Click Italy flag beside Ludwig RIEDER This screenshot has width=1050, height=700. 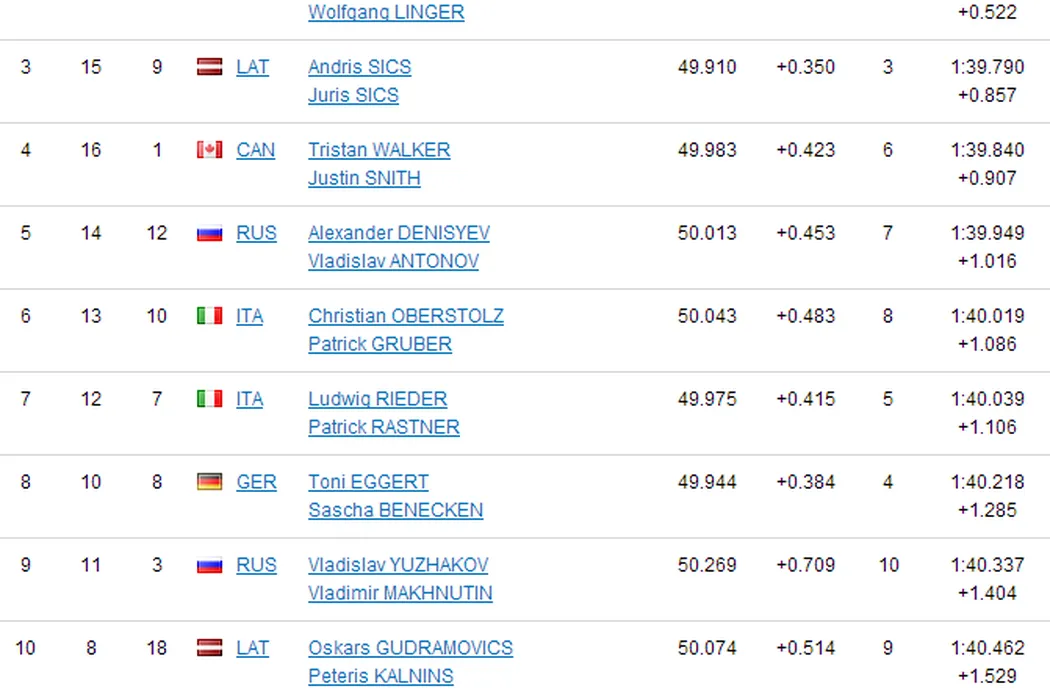(209, 399)
